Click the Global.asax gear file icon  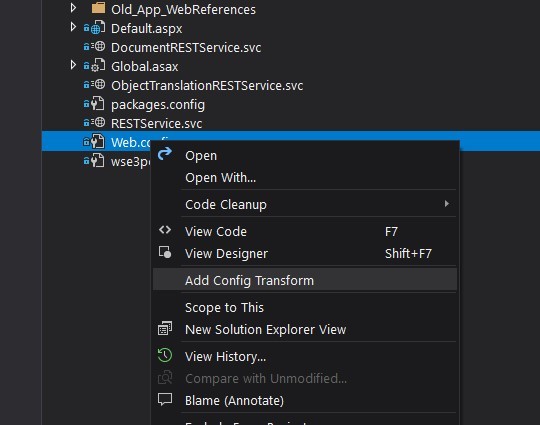(x=98, y=65)
